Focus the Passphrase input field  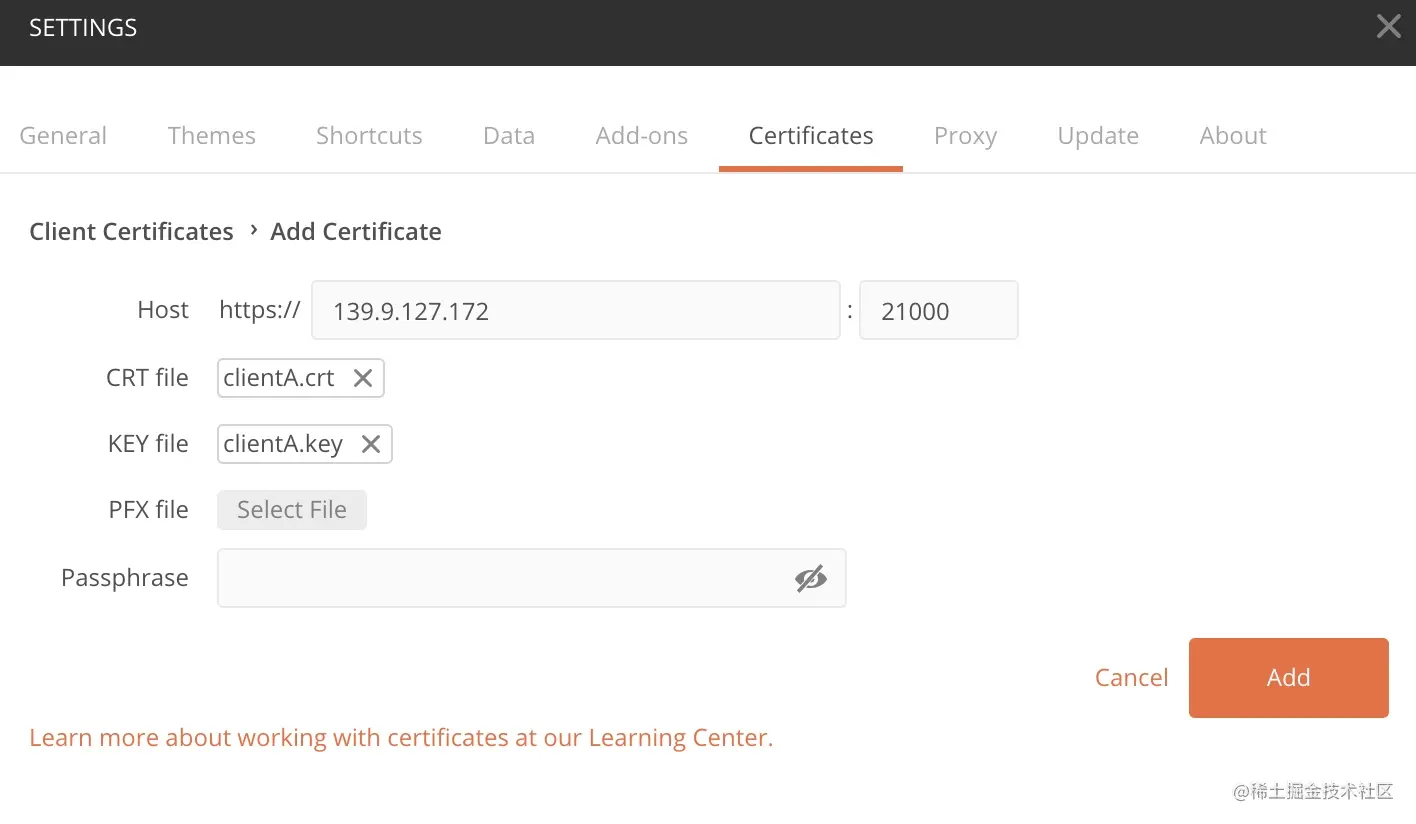click(532, 578)
